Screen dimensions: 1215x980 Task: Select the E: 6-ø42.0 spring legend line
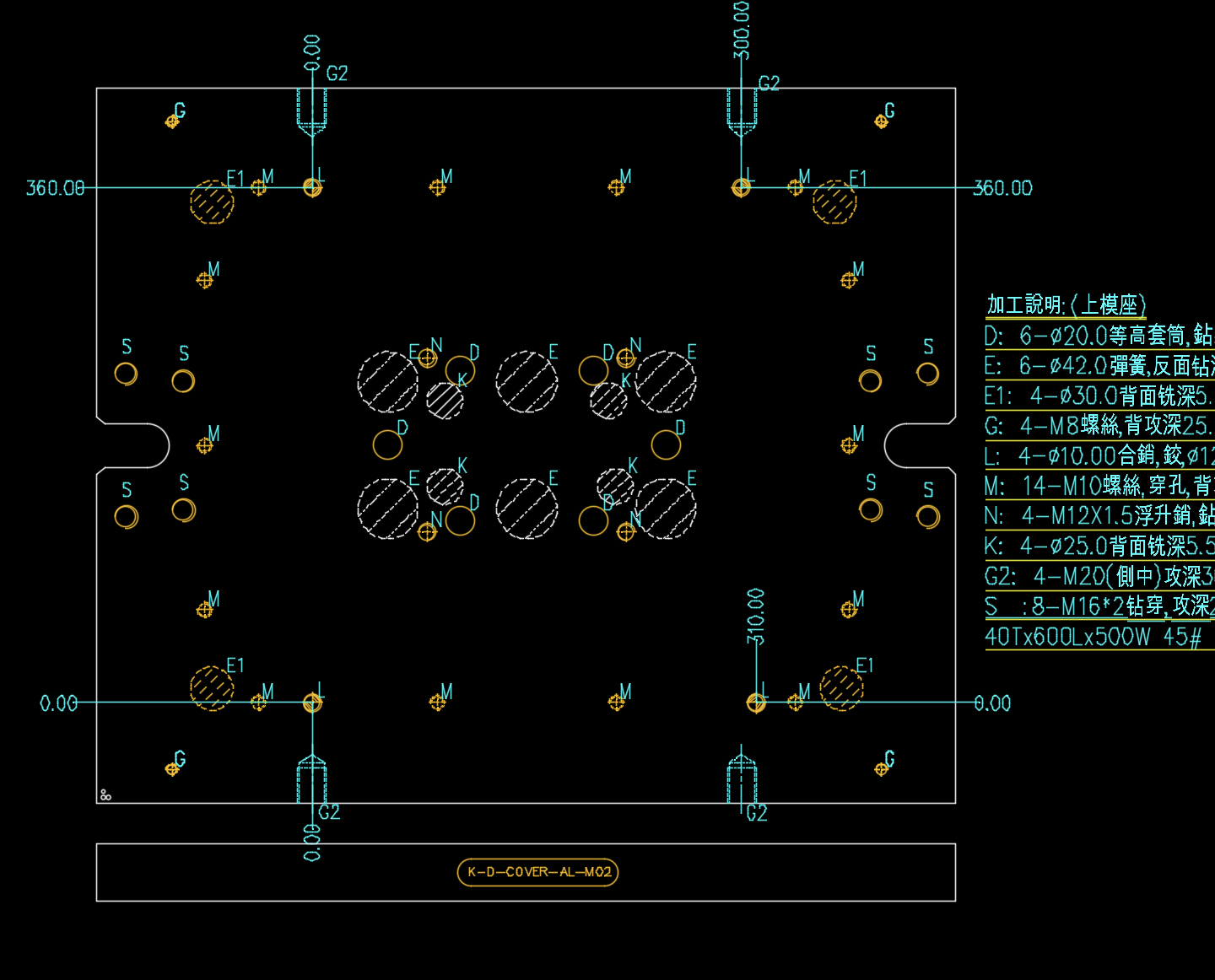tap(1099, 365)
